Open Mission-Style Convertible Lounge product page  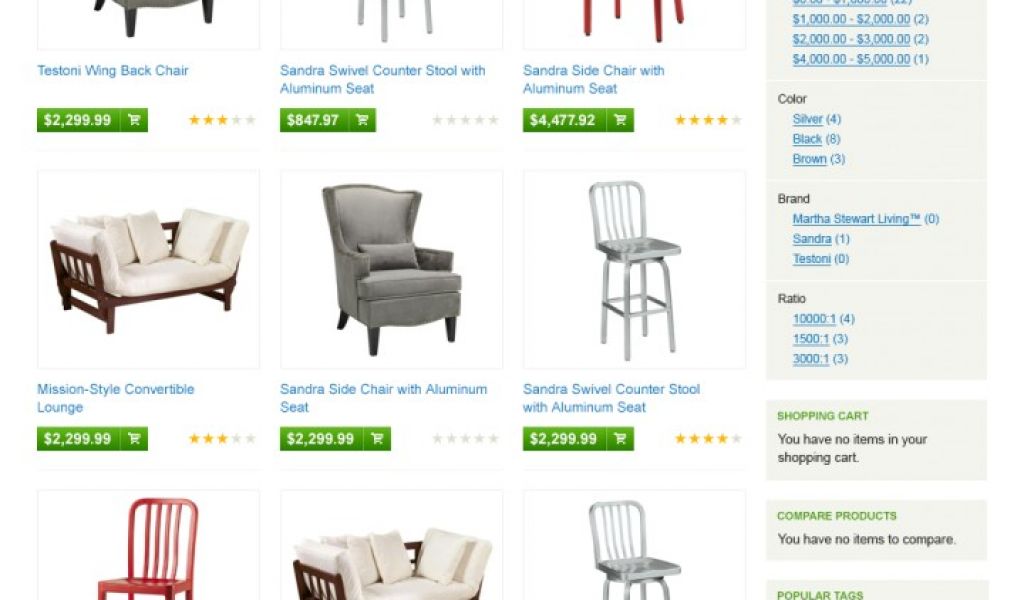pos(116,398)
